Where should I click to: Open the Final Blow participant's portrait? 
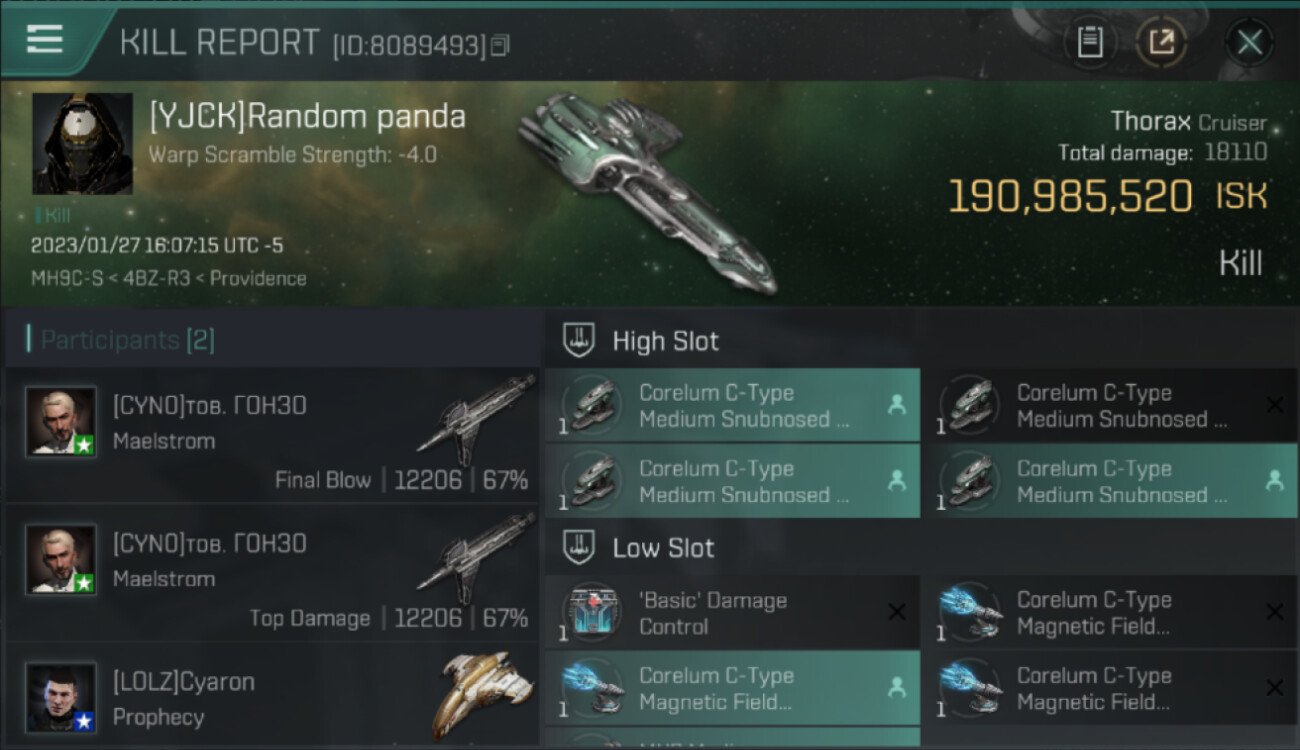(x=61, y=422)
